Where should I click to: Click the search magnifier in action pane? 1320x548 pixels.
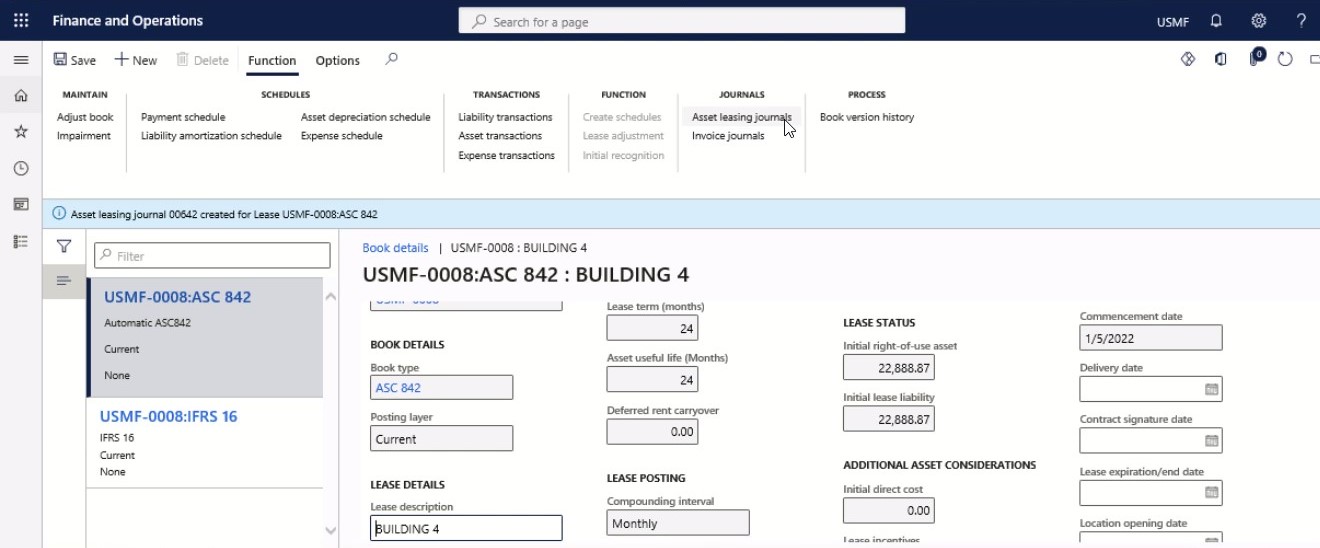tap(391, 59)
